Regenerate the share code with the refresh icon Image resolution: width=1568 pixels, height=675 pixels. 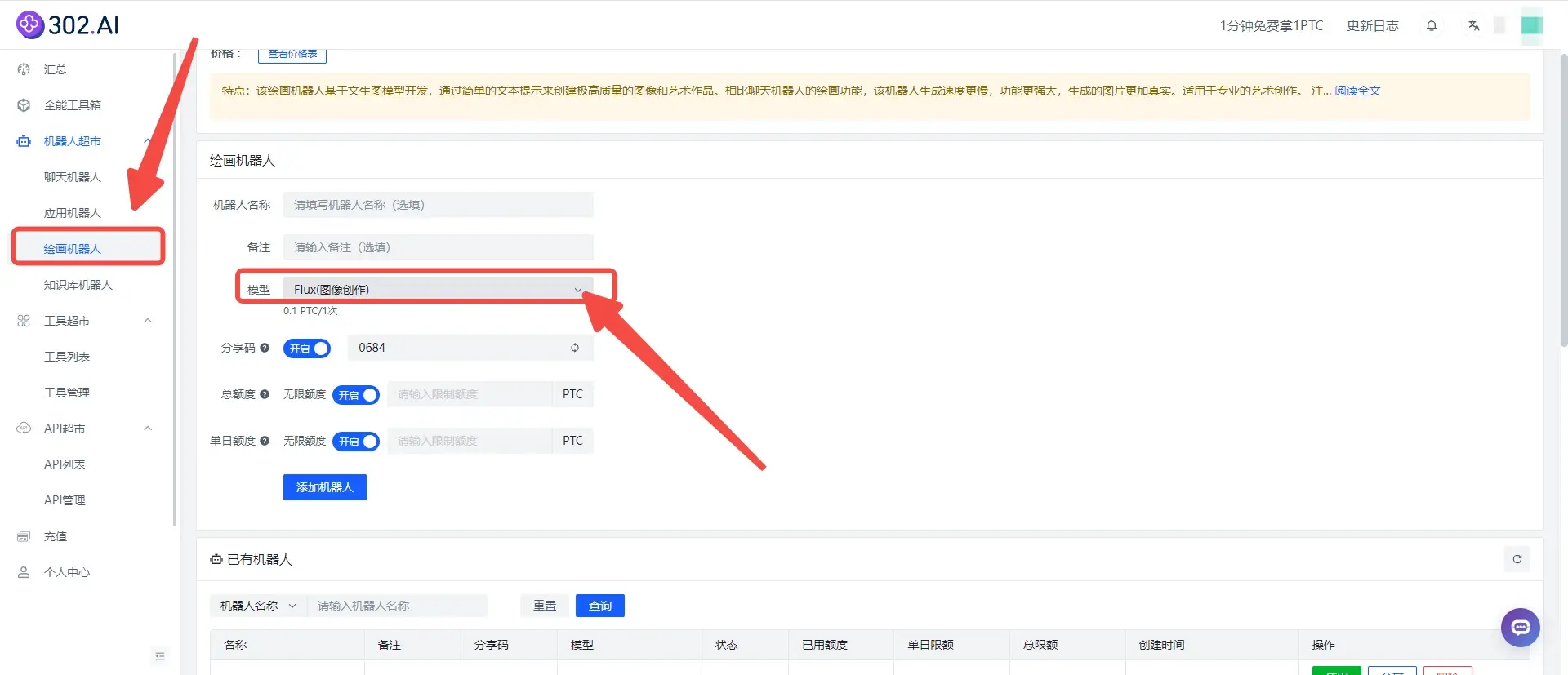(x=575, y=348)
